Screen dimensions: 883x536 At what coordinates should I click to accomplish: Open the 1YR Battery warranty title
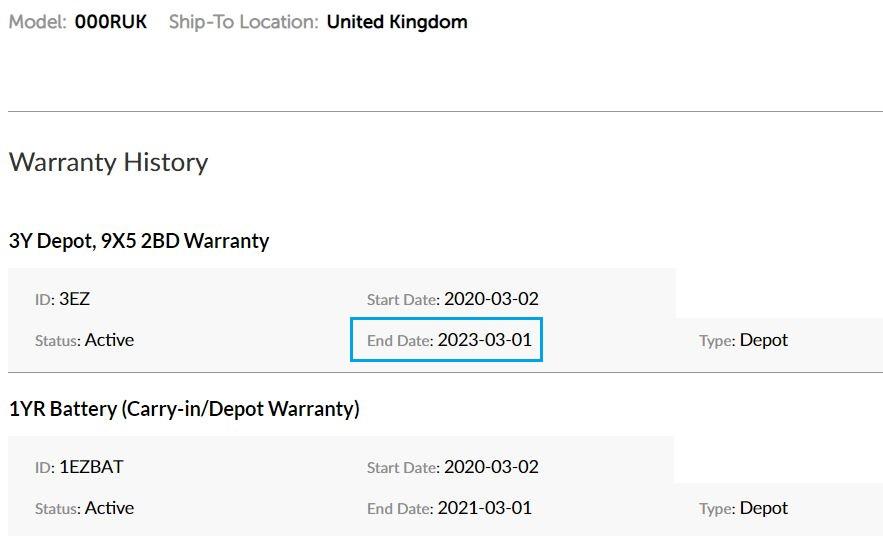click(x=184, y=409)
